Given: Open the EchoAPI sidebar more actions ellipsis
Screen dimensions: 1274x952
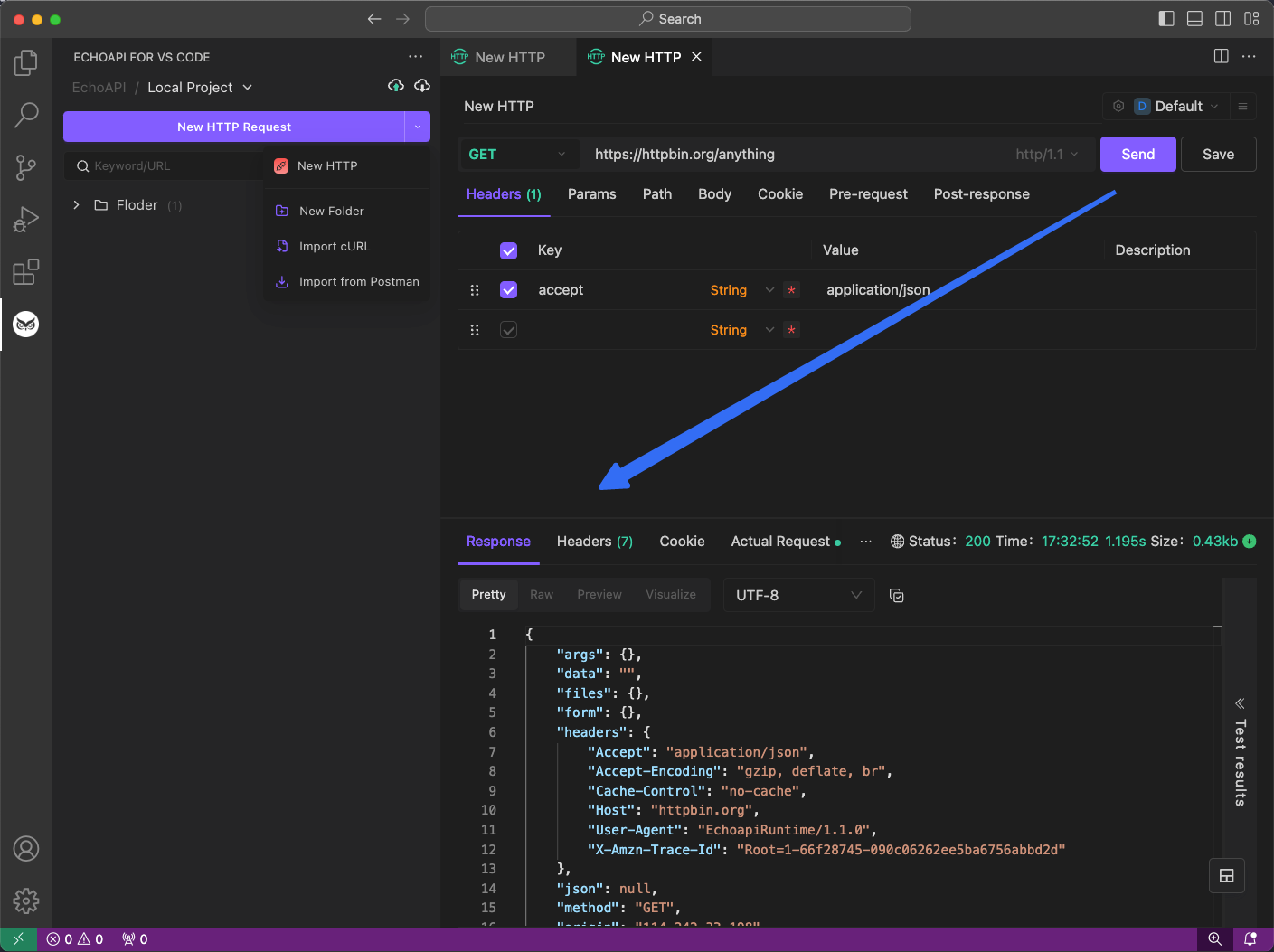Looking at the screenshot, I should (415, 56).
